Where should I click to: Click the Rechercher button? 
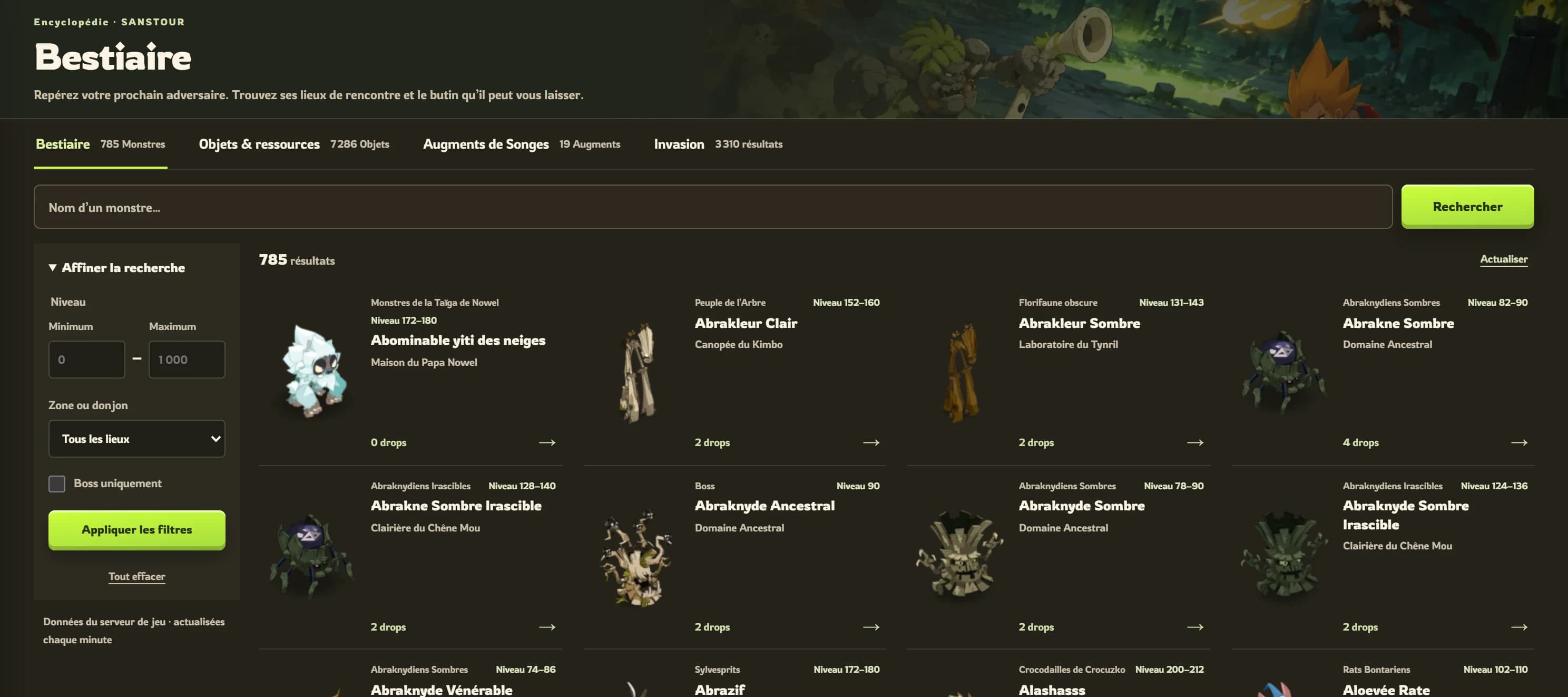[1467, 207]
